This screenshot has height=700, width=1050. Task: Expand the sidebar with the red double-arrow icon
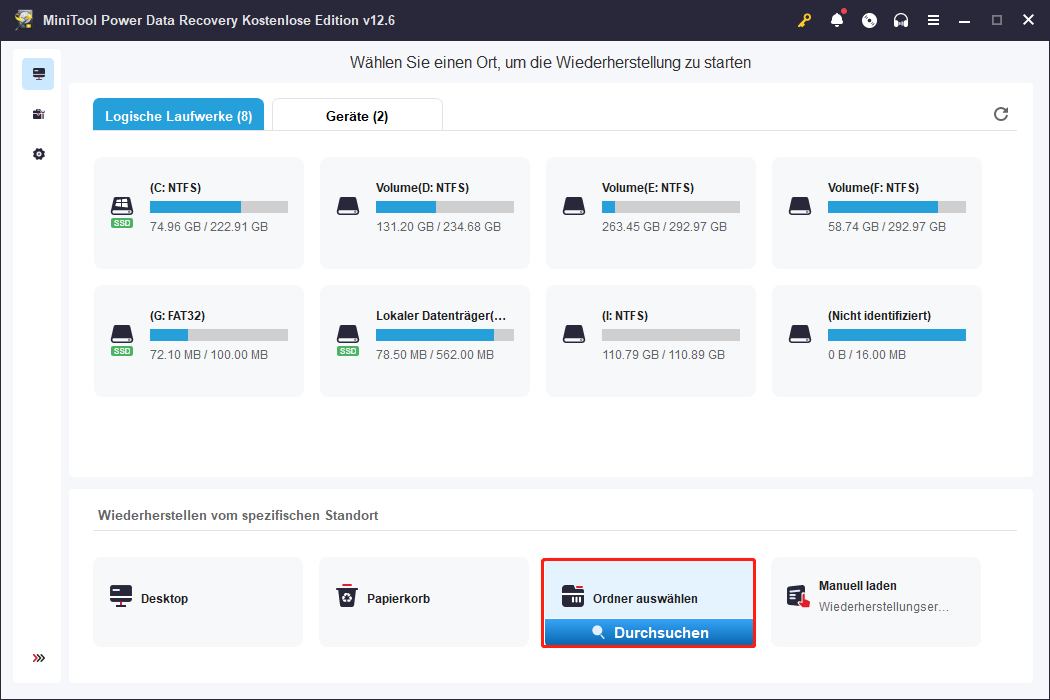[x=39, y=658]
